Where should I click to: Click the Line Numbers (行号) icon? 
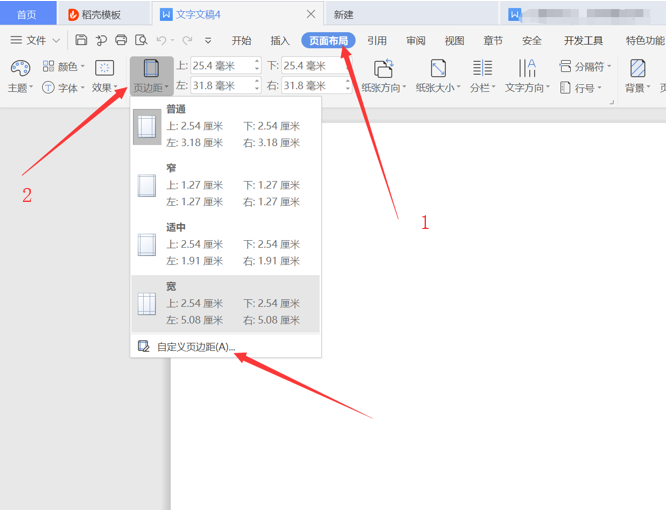click(x=565, y=88)
